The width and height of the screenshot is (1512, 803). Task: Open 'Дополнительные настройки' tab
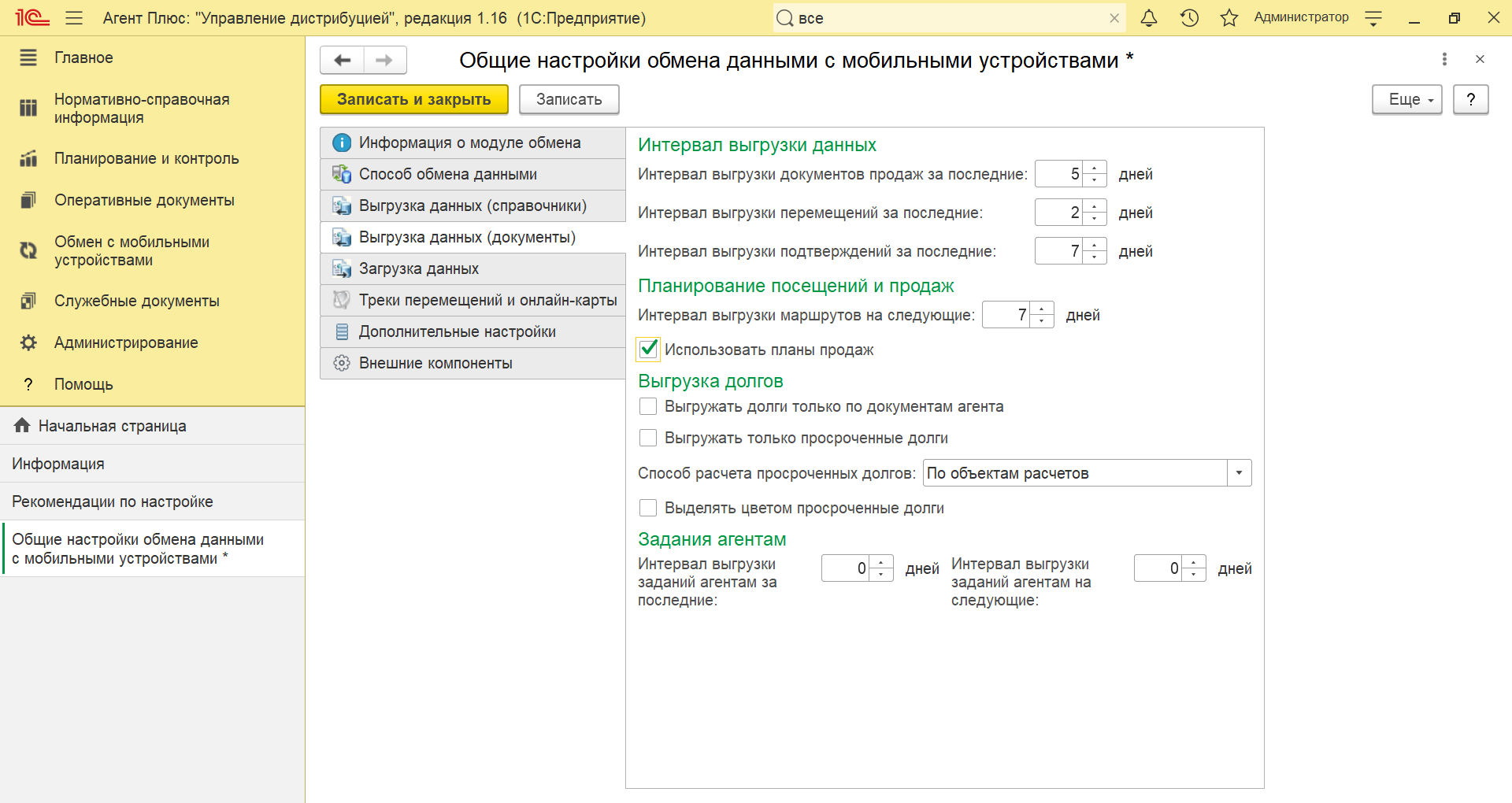point(457,331)
